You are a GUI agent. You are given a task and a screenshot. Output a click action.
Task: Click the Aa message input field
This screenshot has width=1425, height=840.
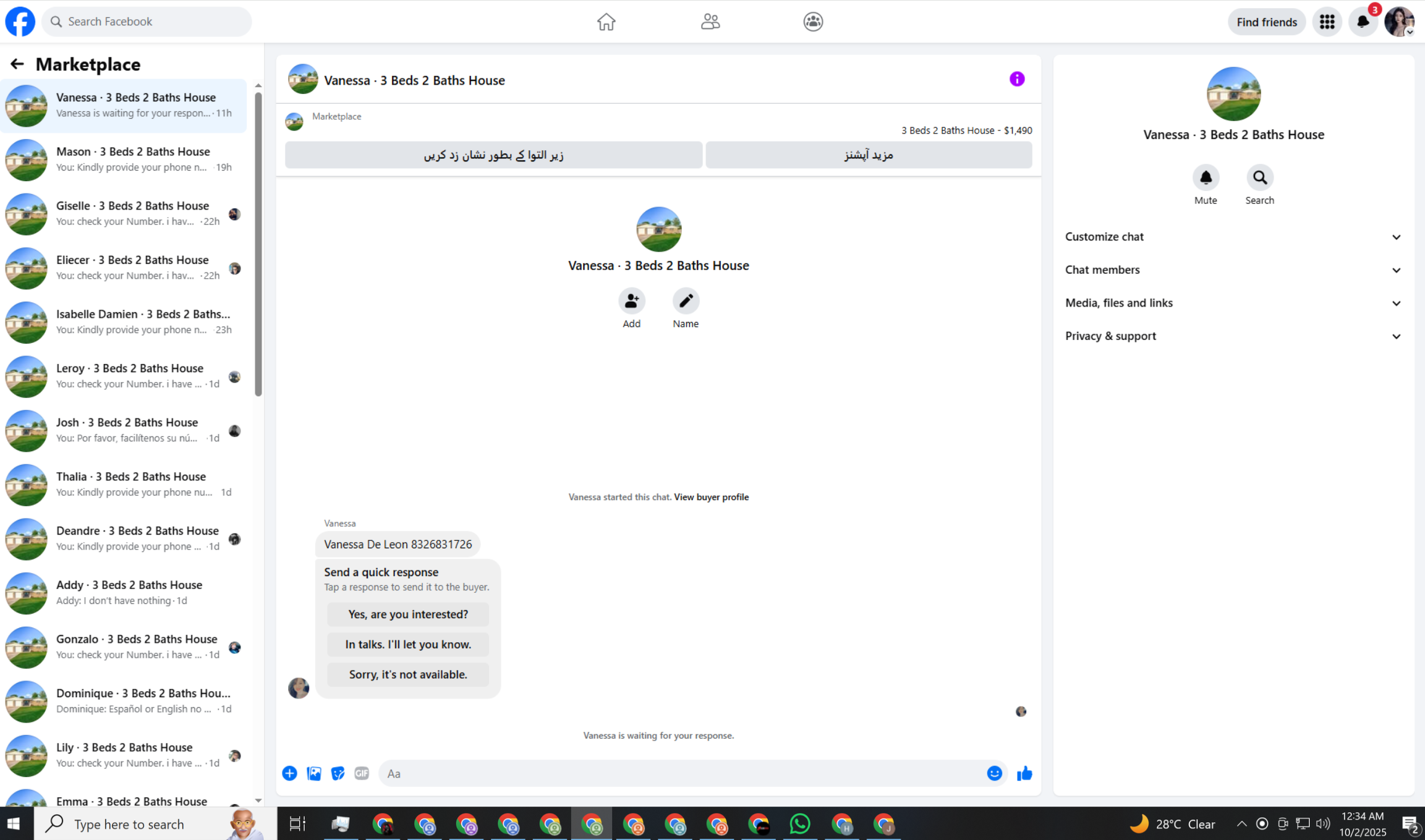680,773
